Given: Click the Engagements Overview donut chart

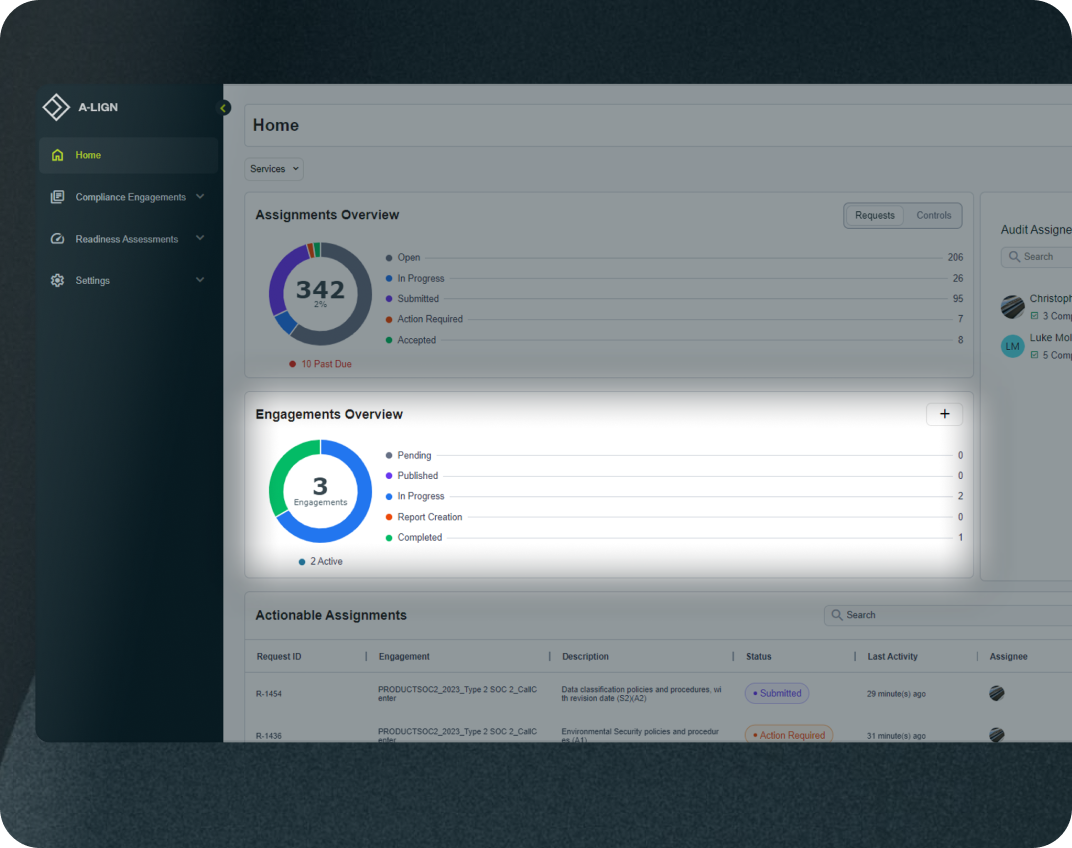Looking at the screenshot, I should pyautogui.click(x=321, y=491).
